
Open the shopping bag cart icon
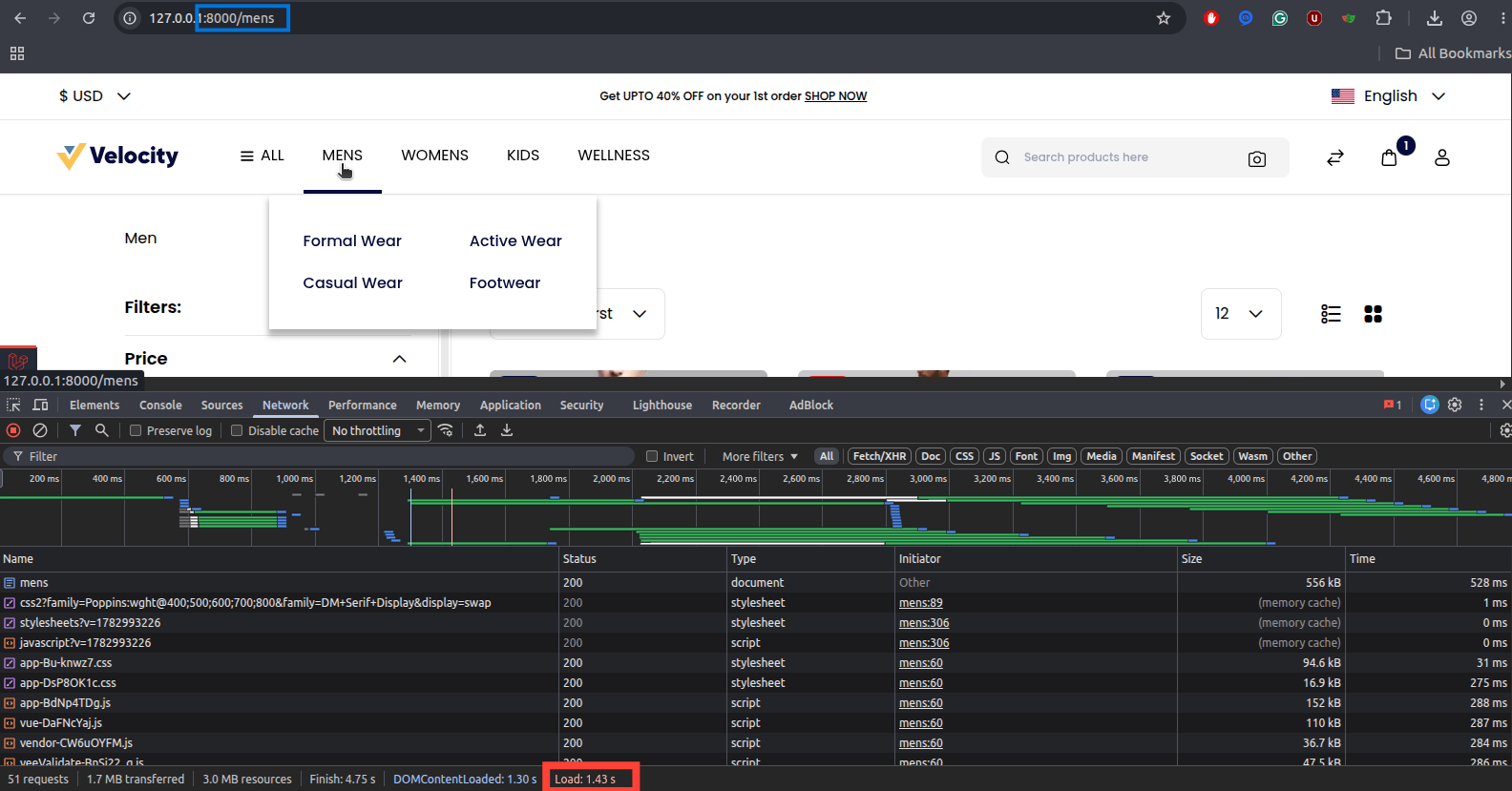(1390, 157)
